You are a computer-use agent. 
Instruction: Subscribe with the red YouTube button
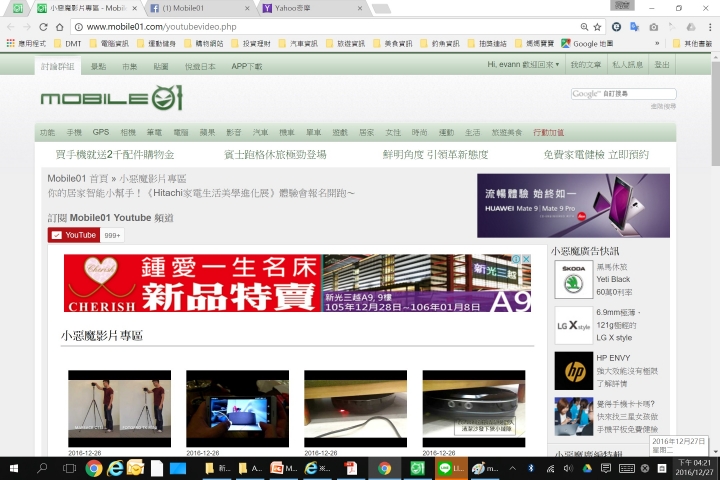tap(73, 235)
